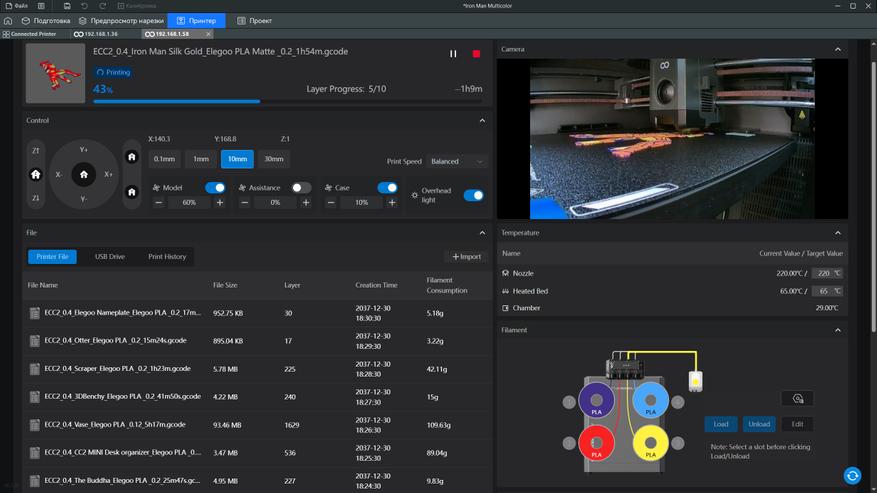The width and height of the screenshot is (877, 493).
Task: Click the blue refresh icon at bottom right
Action: tap(852, 475)
